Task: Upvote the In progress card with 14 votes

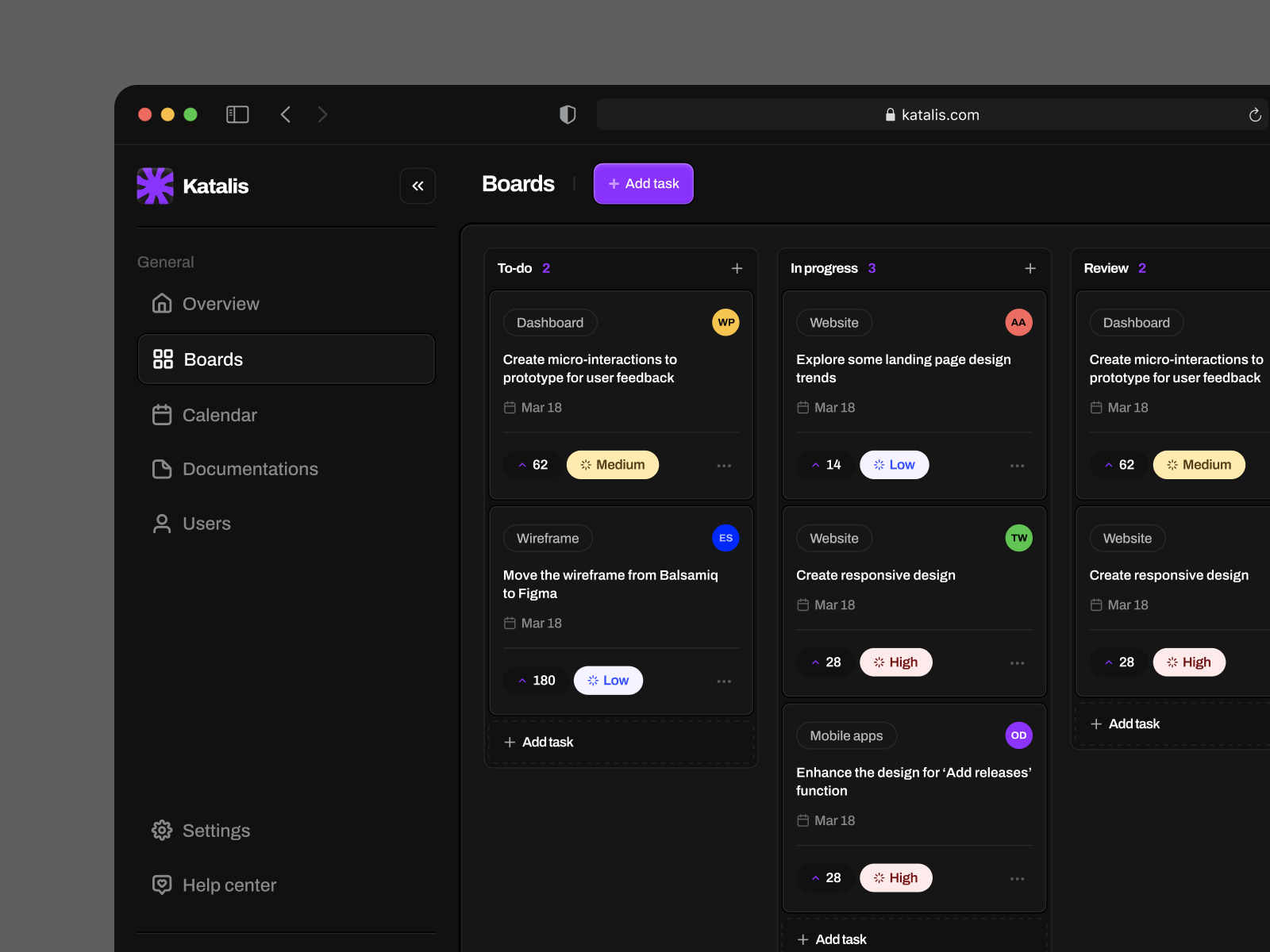Action: pos(825,465)
